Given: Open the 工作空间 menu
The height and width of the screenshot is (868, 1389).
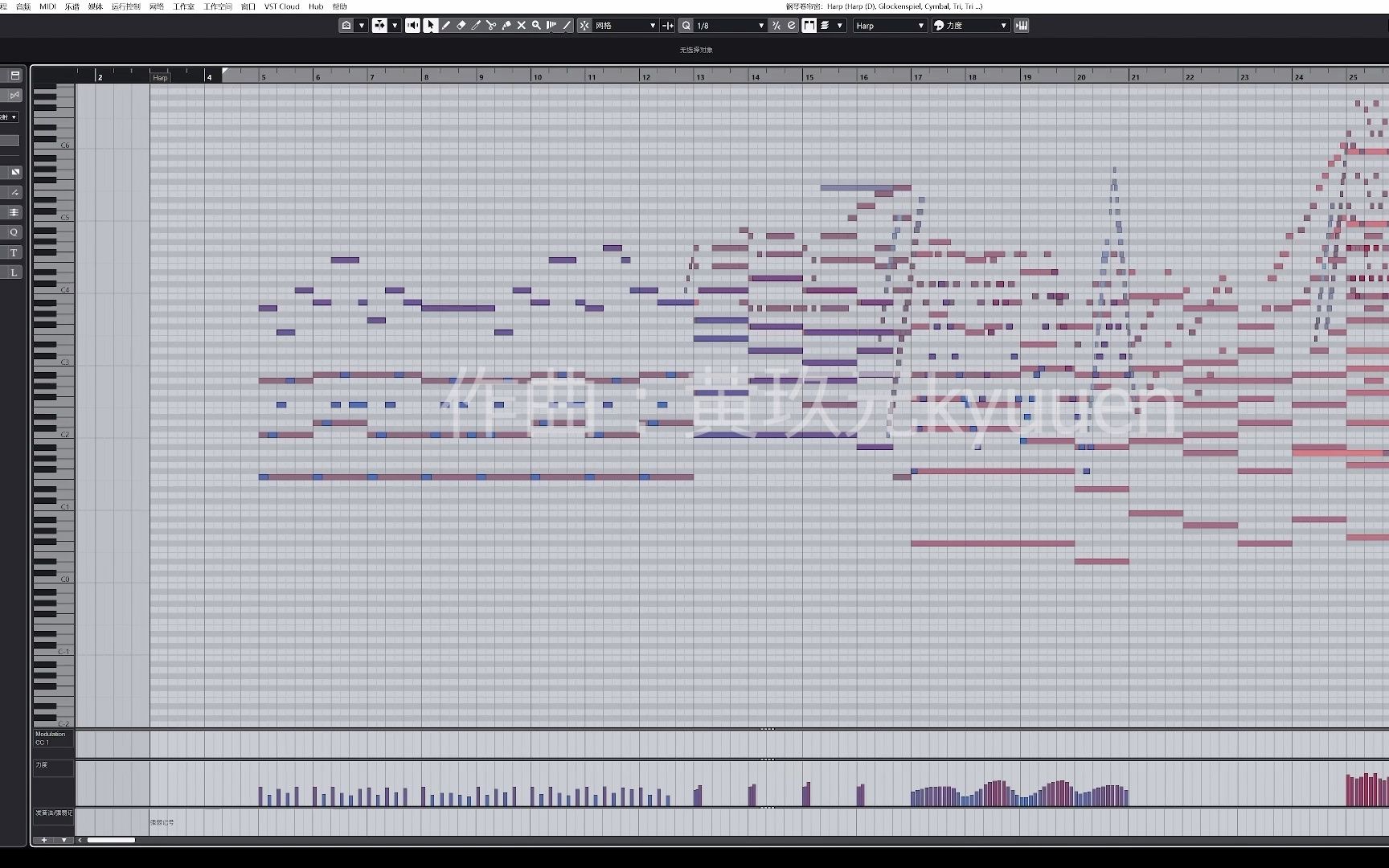Looking at the screenshot, I should 218,6.
